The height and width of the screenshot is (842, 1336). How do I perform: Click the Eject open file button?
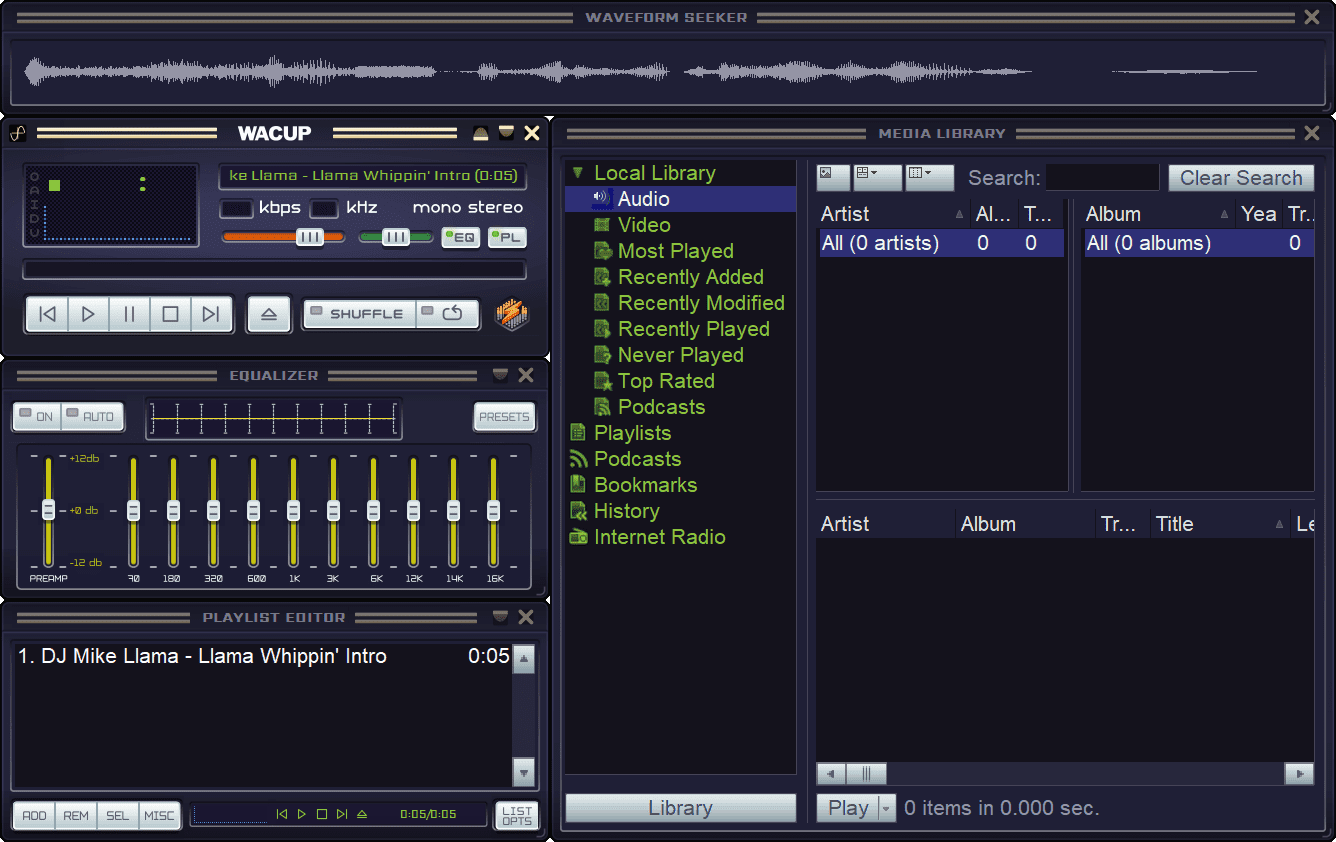pos(268,314)
